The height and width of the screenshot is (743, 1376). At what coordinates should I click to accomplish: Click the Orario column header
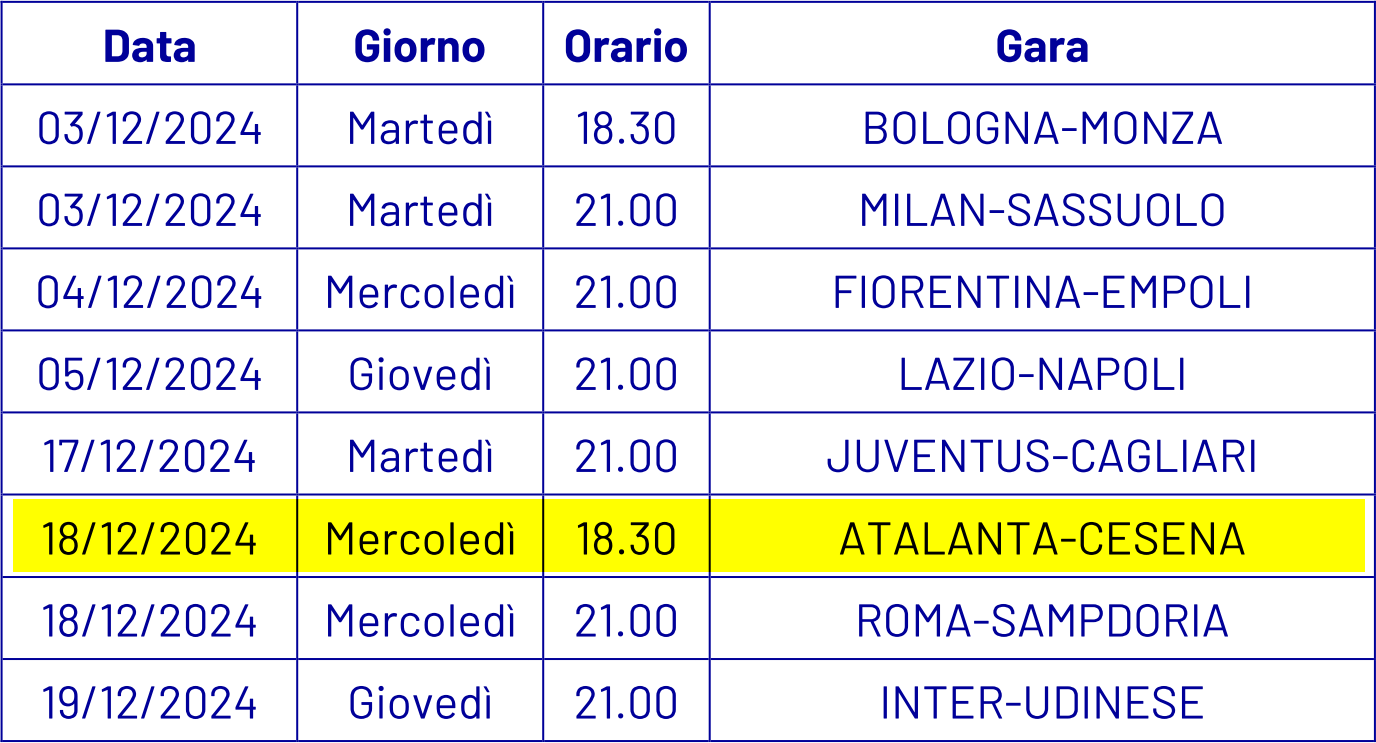pyautogui.click(x=626, y=46)
